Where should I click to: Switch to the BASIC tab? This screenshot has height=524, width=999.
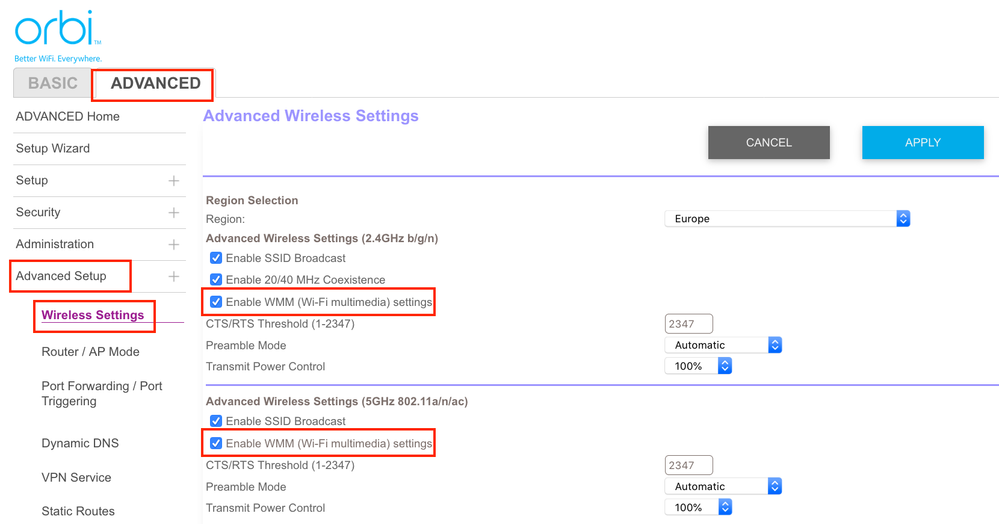pyautogui.click(x=52, y=84)
